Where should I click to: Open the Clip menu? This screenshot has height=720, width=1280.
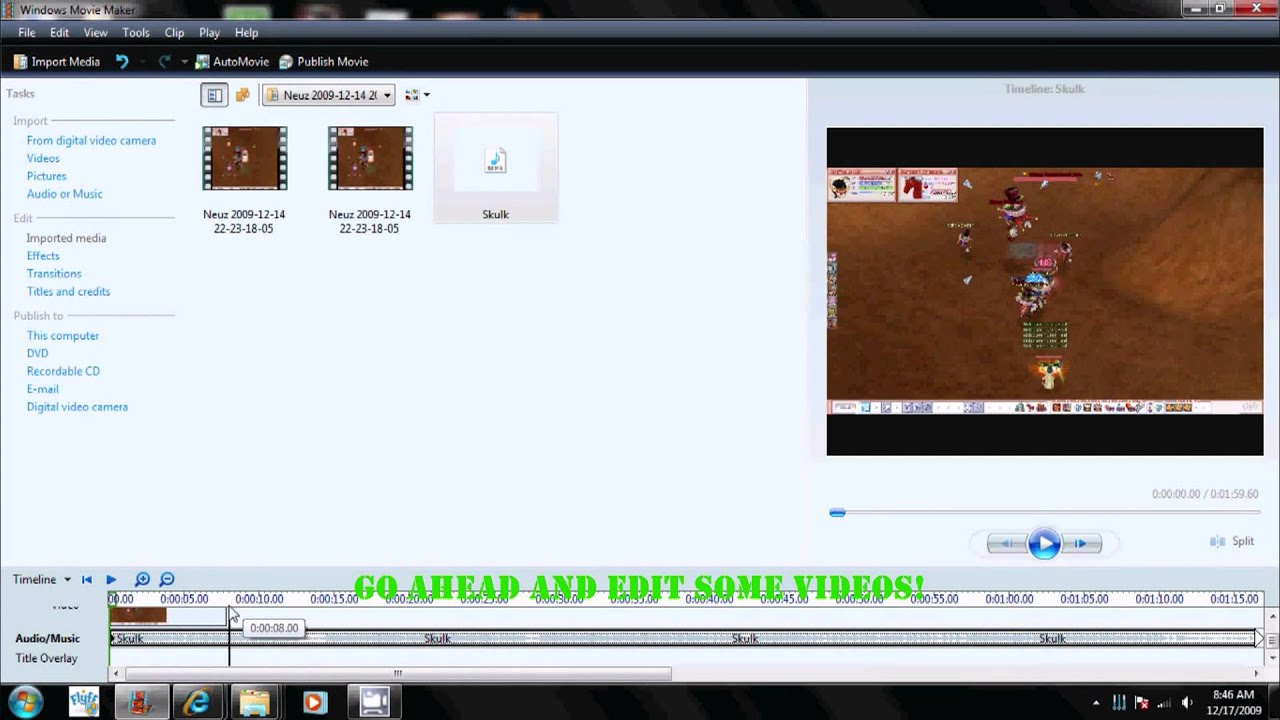(174, 33)
